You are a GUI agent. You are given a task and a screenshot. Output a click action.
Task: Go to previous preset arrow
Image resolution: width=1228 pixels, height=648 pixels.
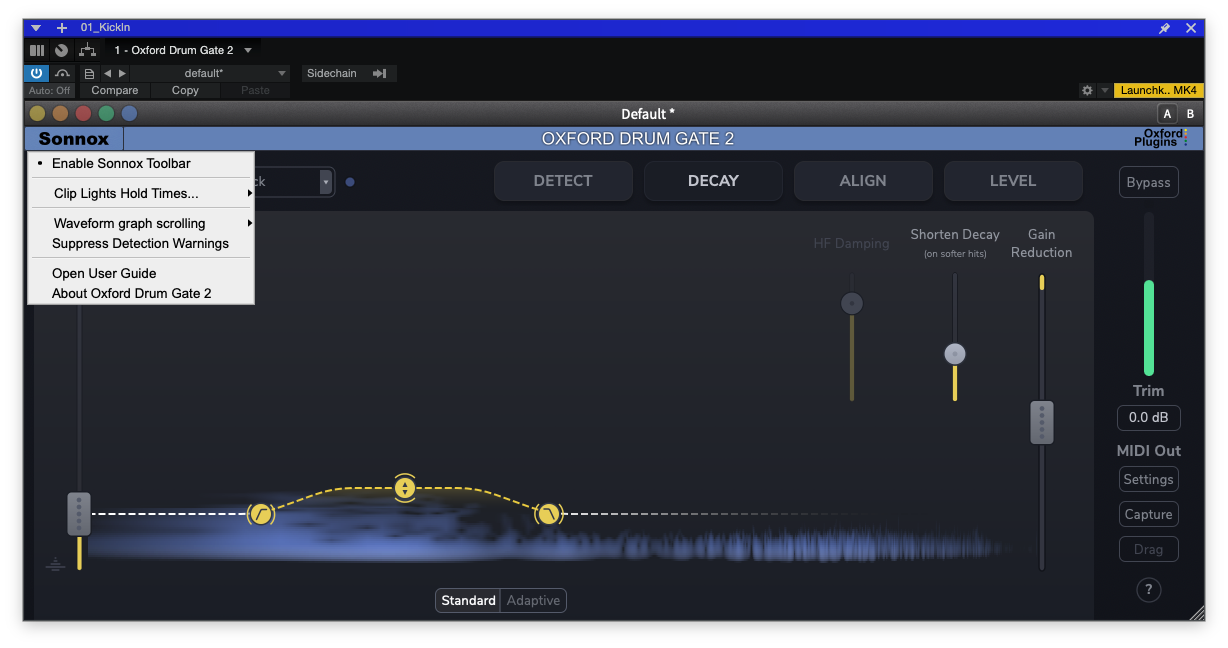(x=108, y=73)
